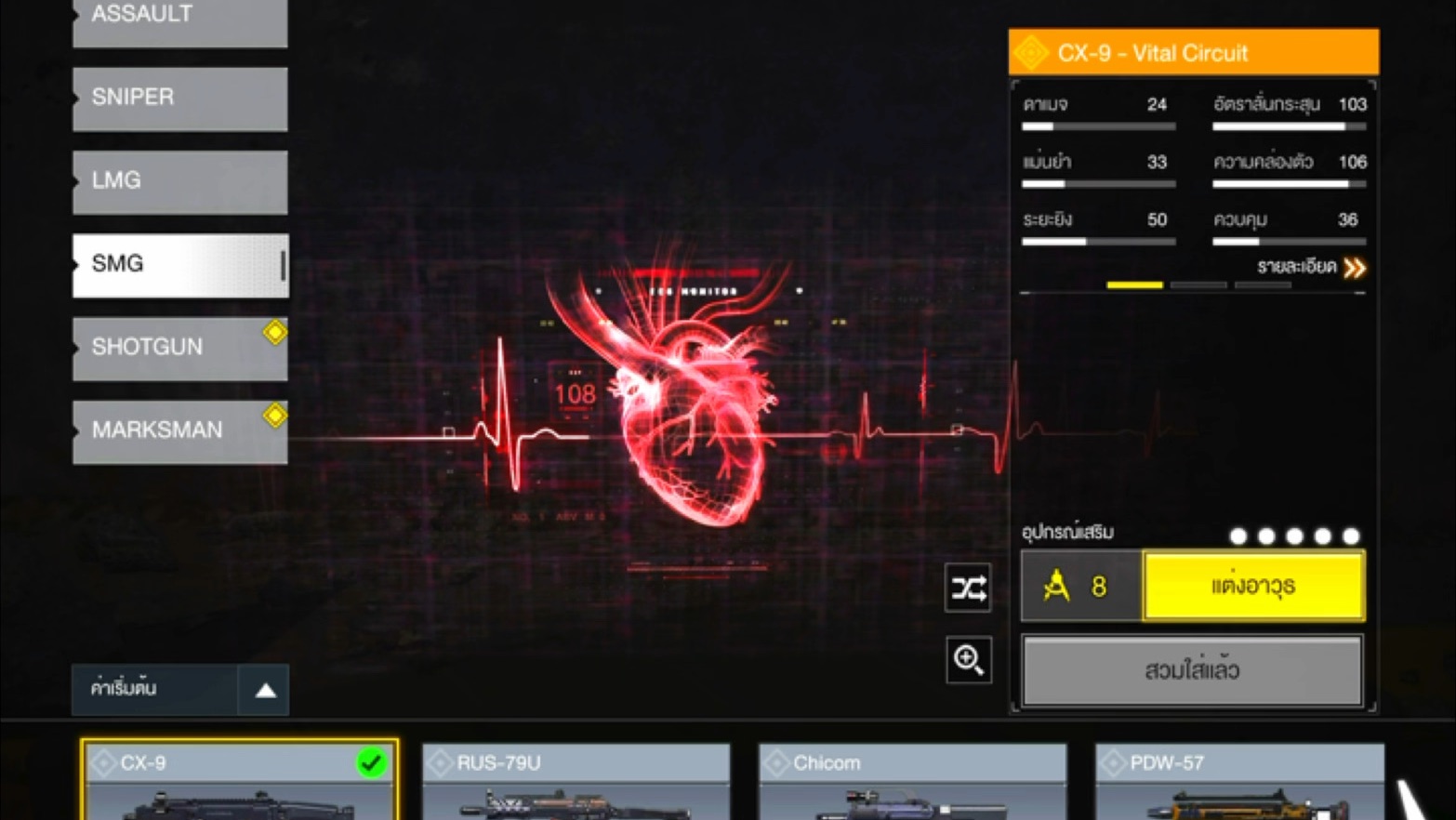The image size is (1456, 820).
Task: Click the yellow diamond badge on MARKSMAN
Action: [x=274, y=415]
